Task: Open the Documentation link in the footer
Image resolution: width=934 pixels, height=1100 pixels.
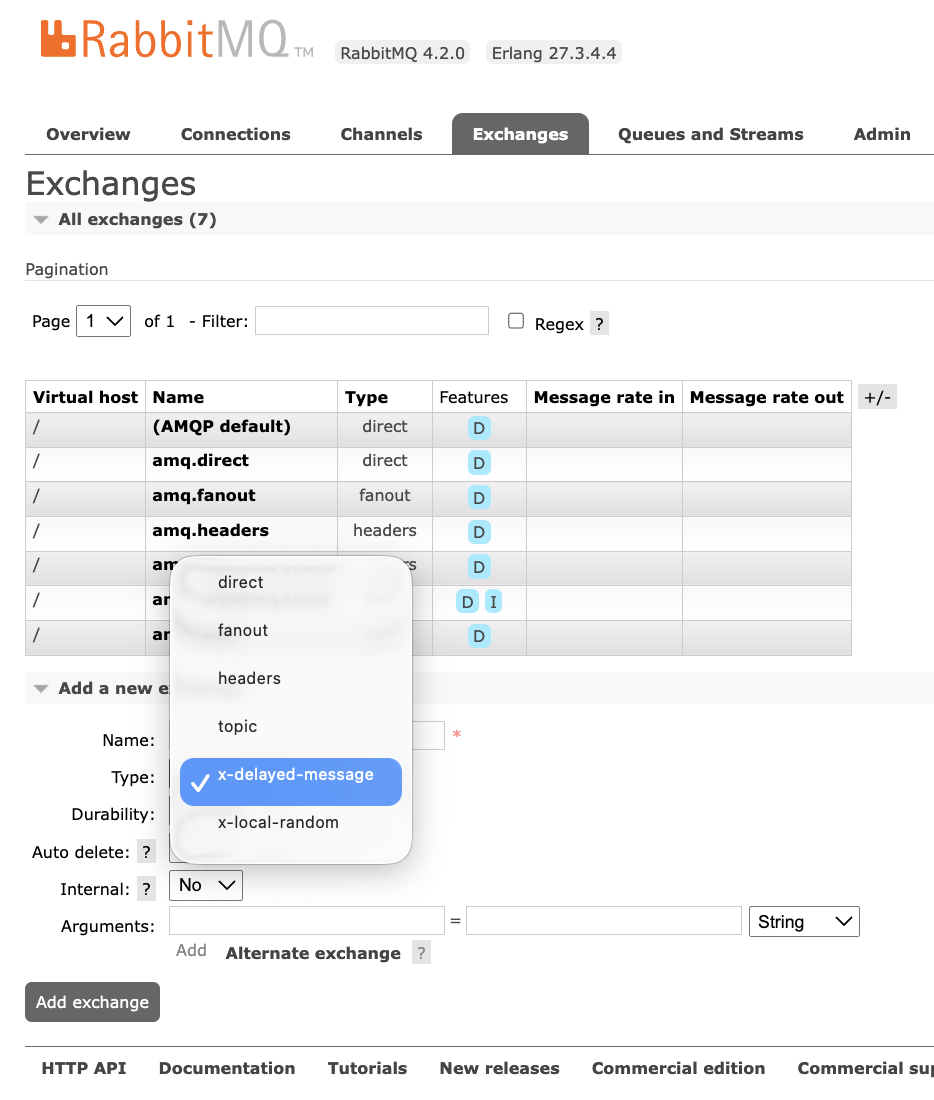Action: 227,1068
